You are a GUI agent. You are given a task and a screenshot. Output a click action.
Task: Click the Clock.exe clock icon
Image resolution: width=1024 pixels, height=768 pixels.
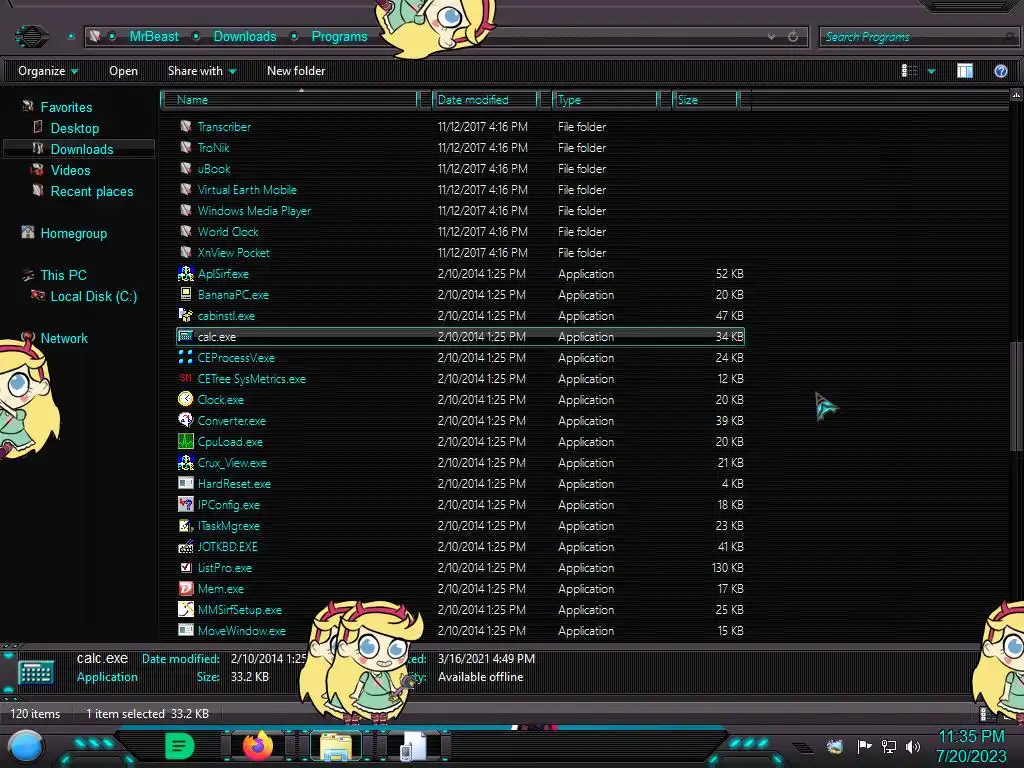point(185,399)
